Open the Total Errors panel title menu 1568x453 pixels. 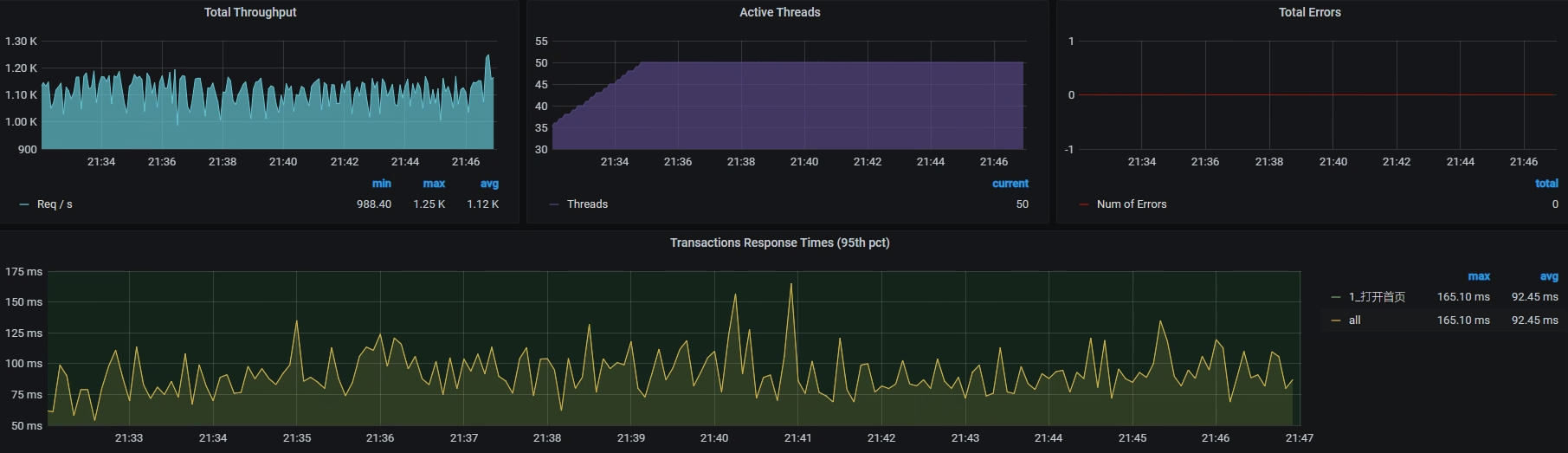point(1309,12)
